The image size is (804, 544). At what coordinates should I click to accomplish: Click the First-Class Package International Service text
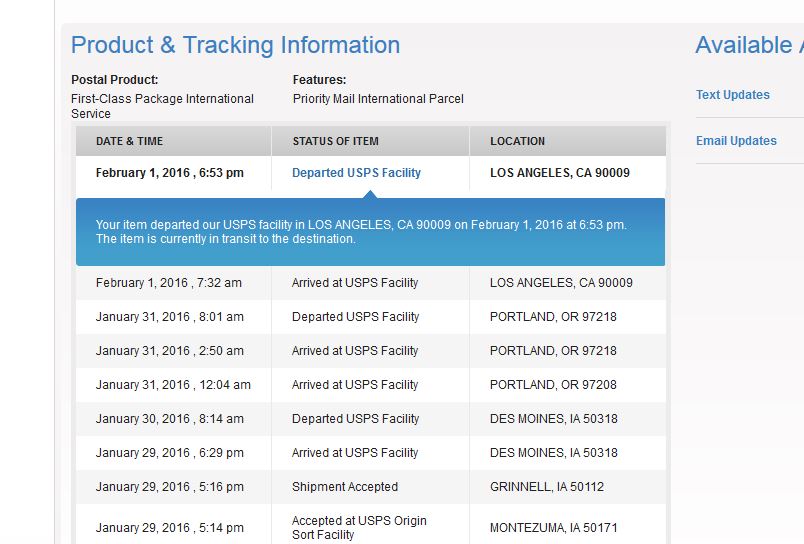[x=162, y=106]
